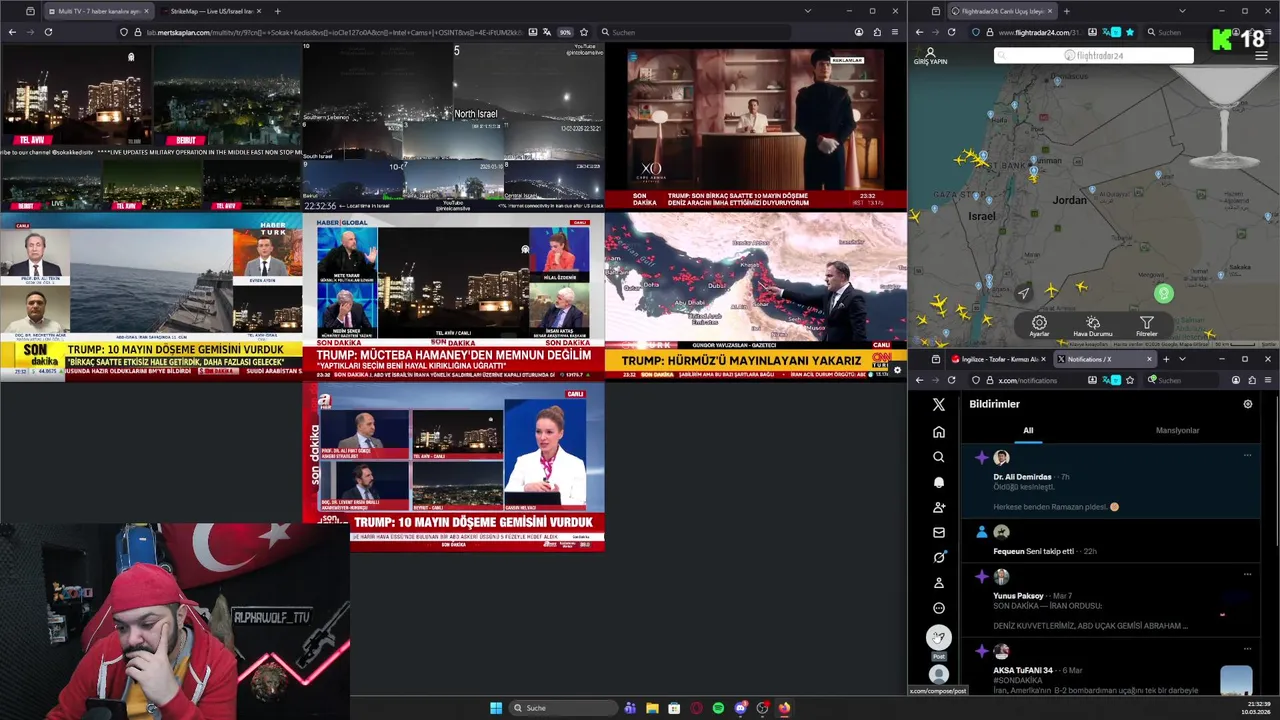
Task: Open the X search (magnifier) sidebar icon
Action: tap(938, 457)
